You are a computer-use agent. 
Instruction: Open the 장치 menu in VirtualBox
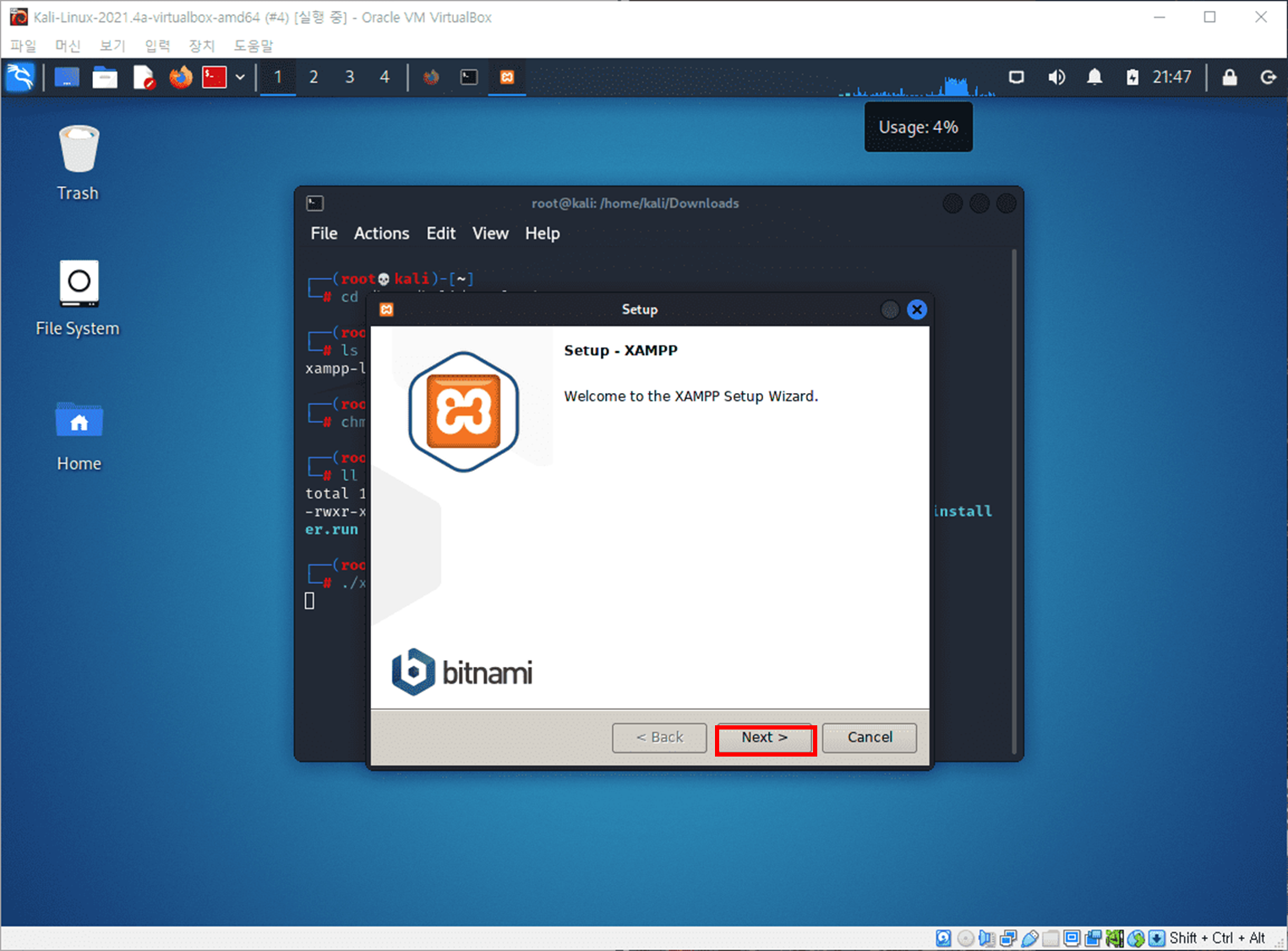coord(202,46)
